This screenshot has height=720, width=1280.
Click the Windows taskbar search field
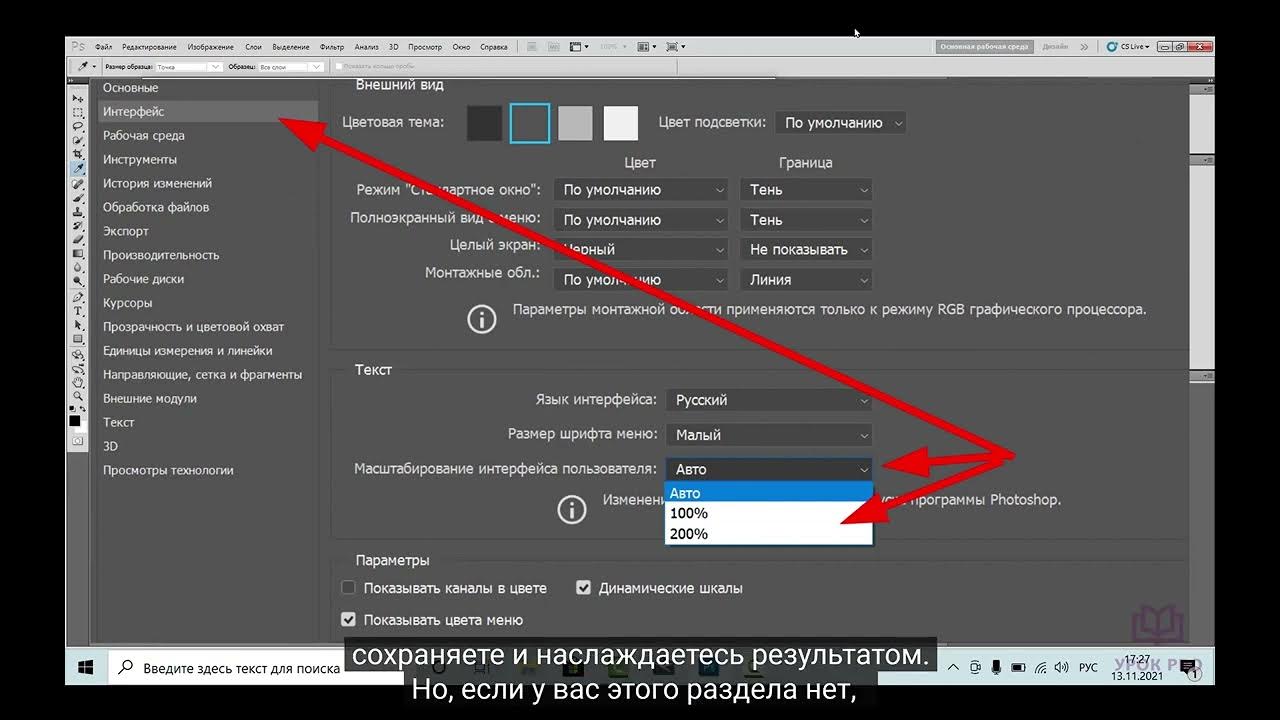click(228, 668)
